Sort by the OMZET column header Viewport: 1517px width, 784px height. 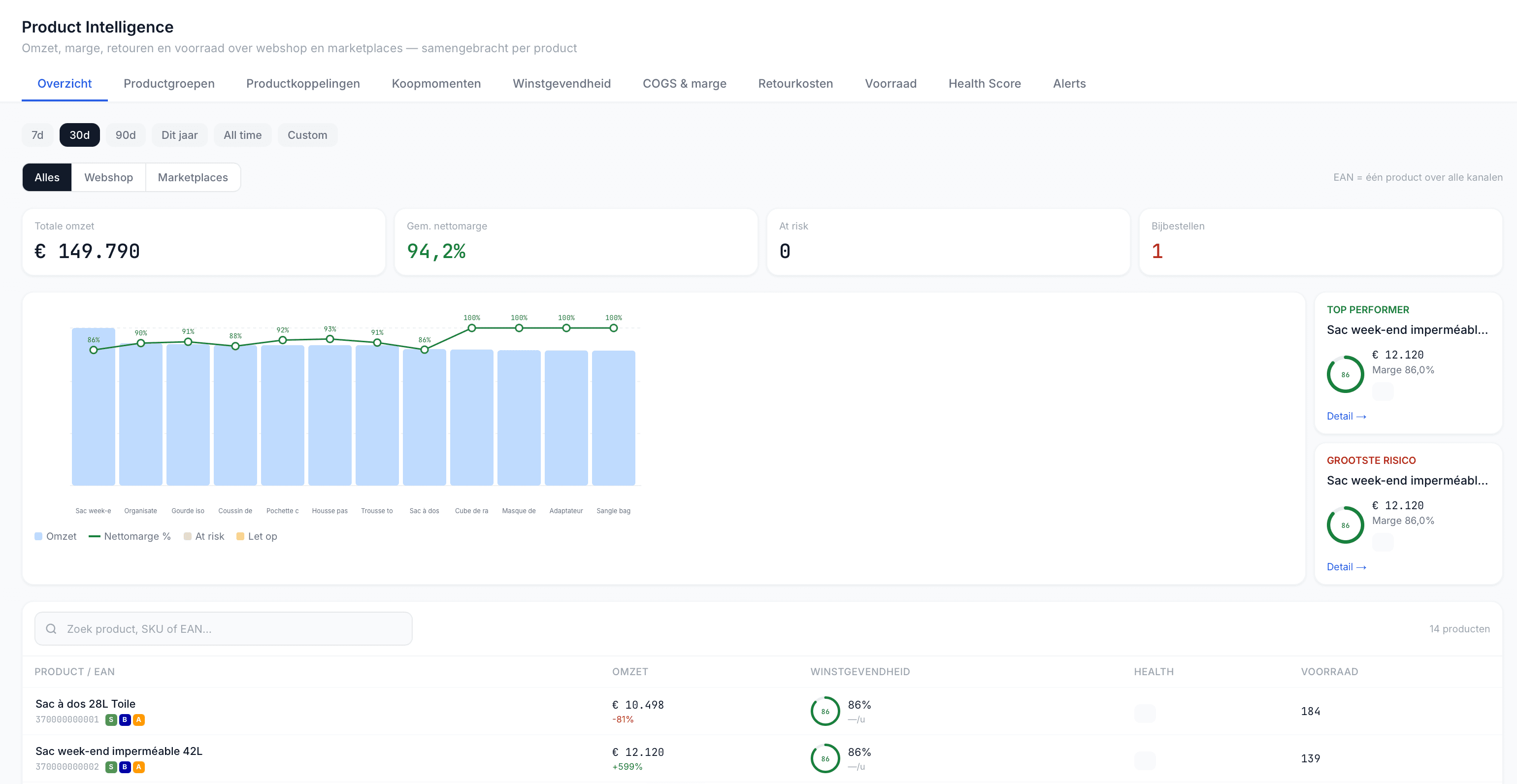(630, 672)
